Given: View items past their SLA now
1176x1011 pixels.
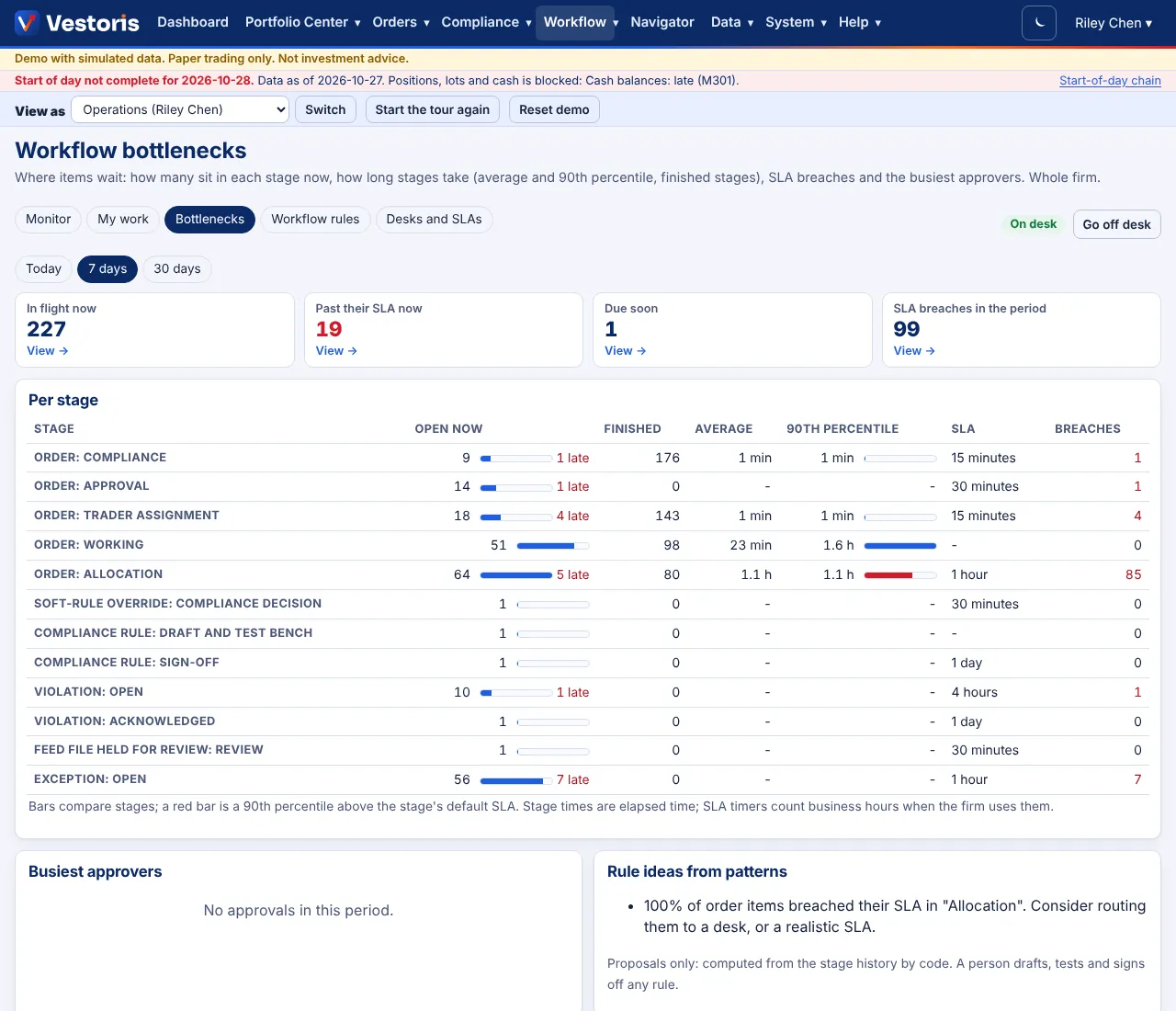Looking at the screenshot, I should click(x=336, y=351).
